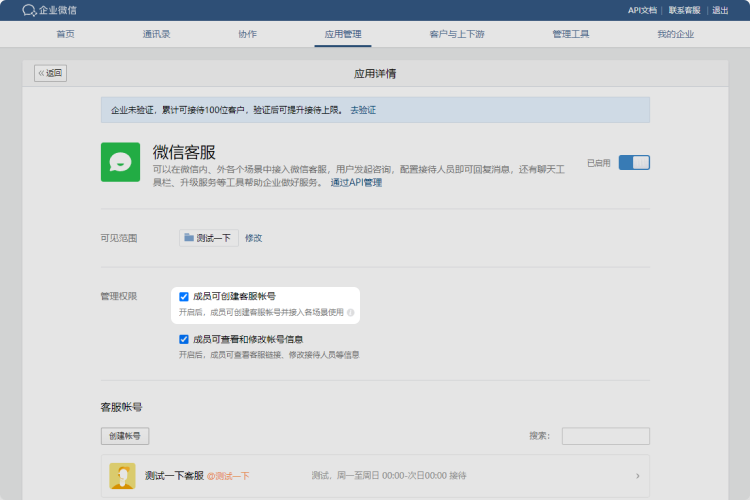750x500 pixels.
Task: Open the 测试一下客服 row chevron arrow
Action: 638,476
